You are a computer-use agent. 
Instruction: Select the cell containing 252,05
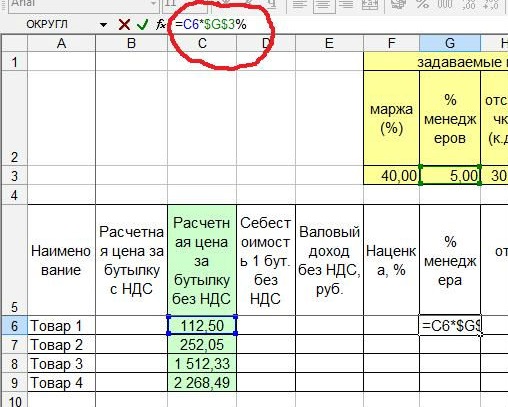202,345
